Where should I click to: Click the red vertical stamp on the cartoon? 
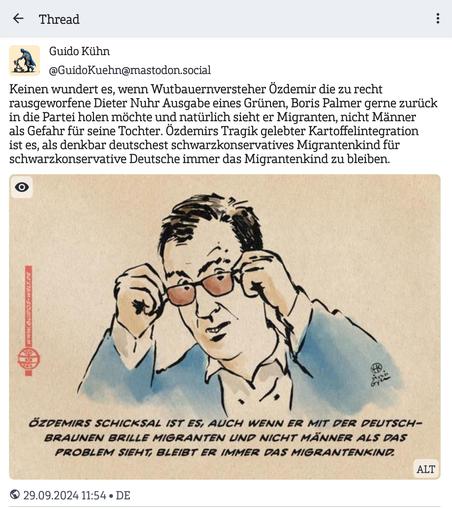click(28, 321)
